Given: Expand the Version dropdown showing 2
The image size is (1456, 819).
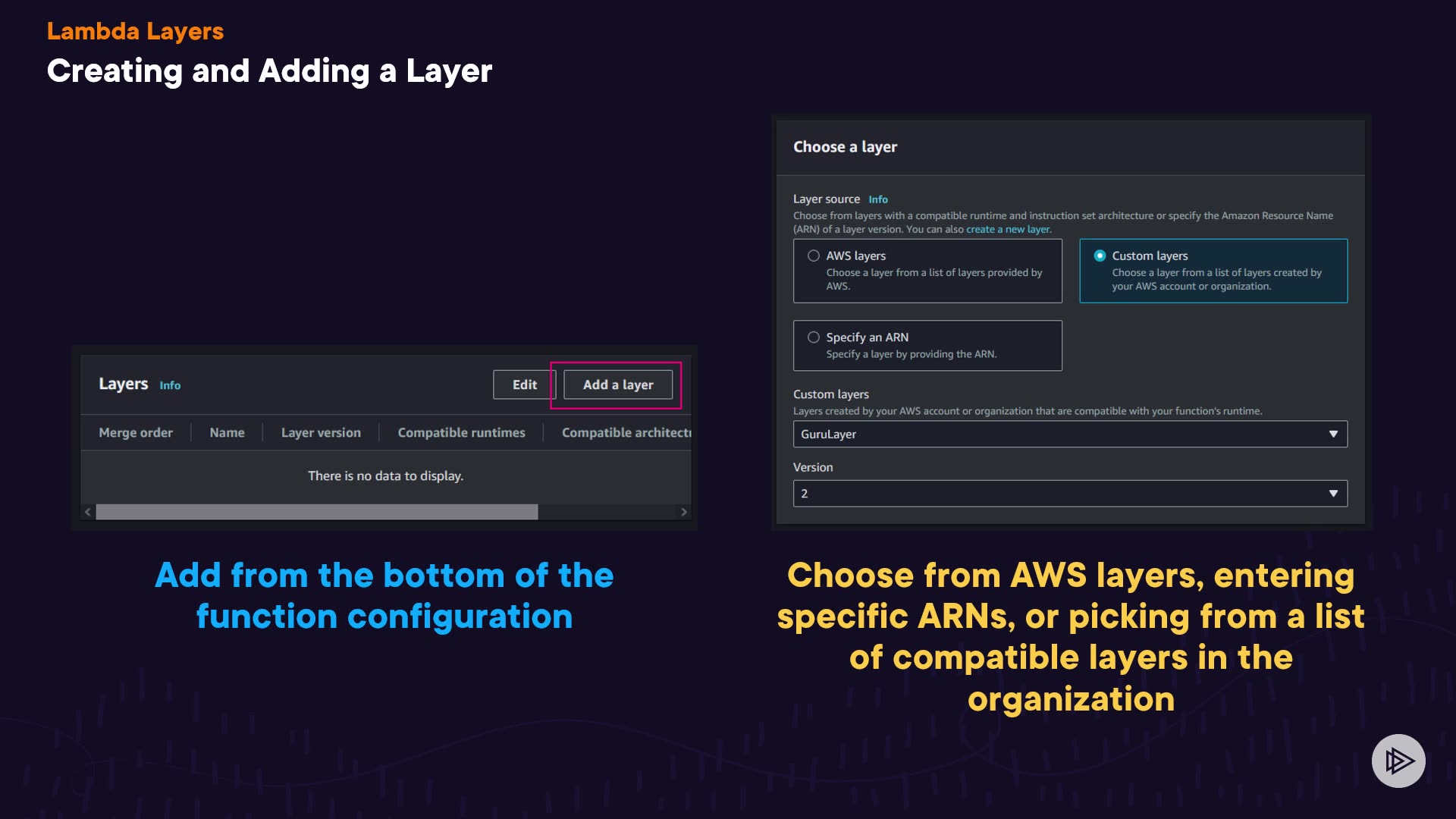Looking at the screenshot, I should 1062,494.
